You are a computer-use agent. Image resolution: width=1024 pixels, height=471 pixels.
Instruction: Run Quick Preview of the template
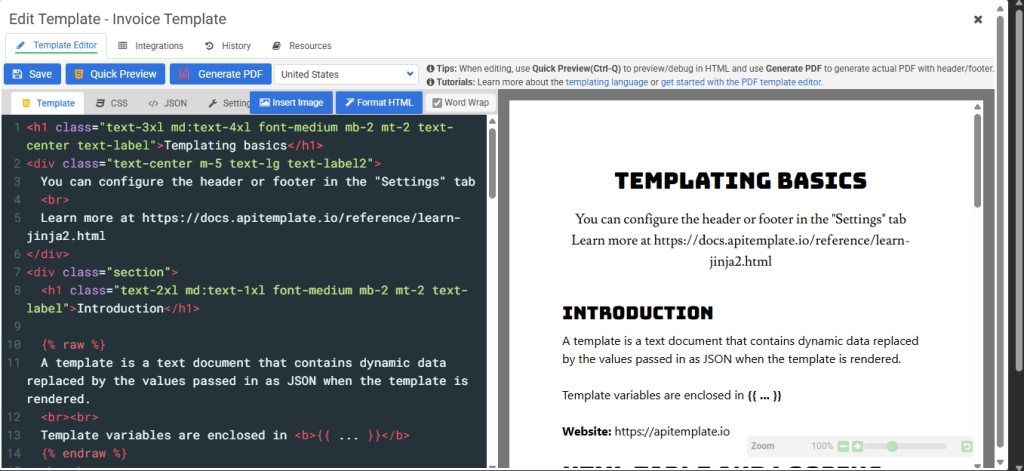click(115, 74)
